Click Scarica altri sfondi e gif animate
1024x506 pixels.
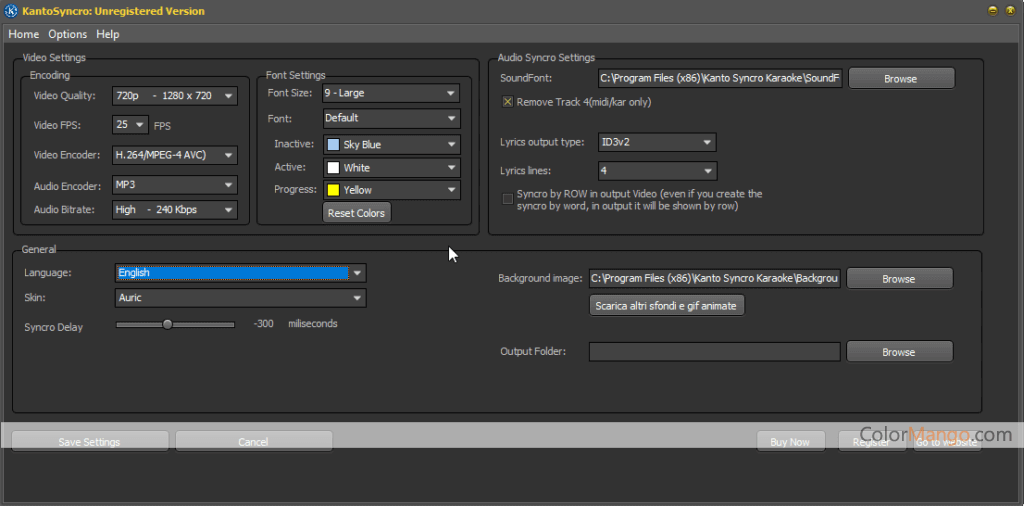point(667,306)
